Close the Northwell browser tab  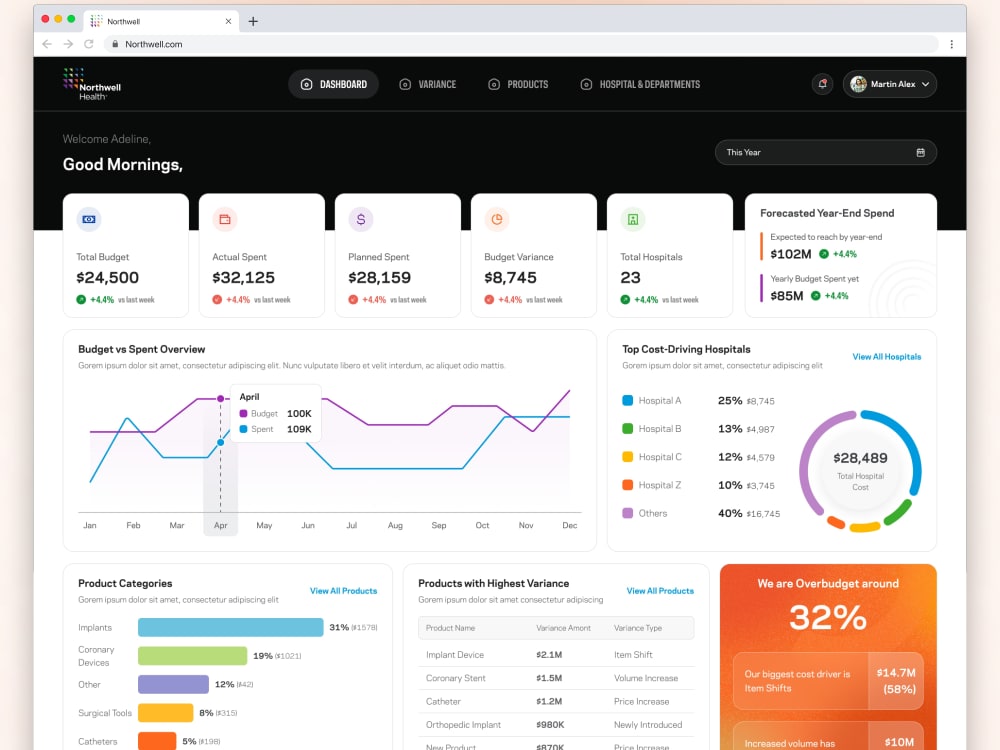[x=228, y=21]
